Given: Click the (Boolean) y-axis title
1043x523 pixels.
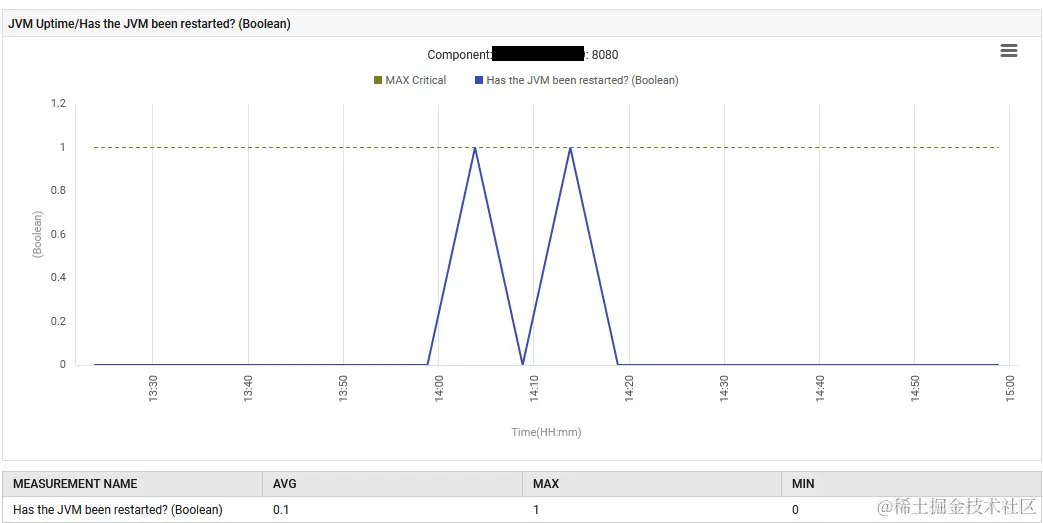Looking at the screenshot, I should tap(38, 234).
